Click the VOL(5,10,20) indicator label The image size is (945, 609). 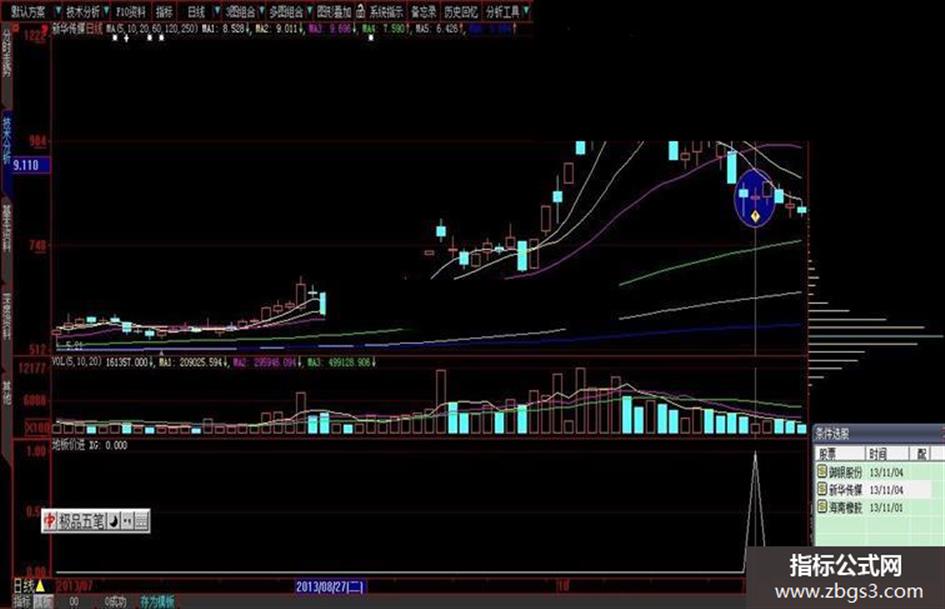click(x=77, y=362)
